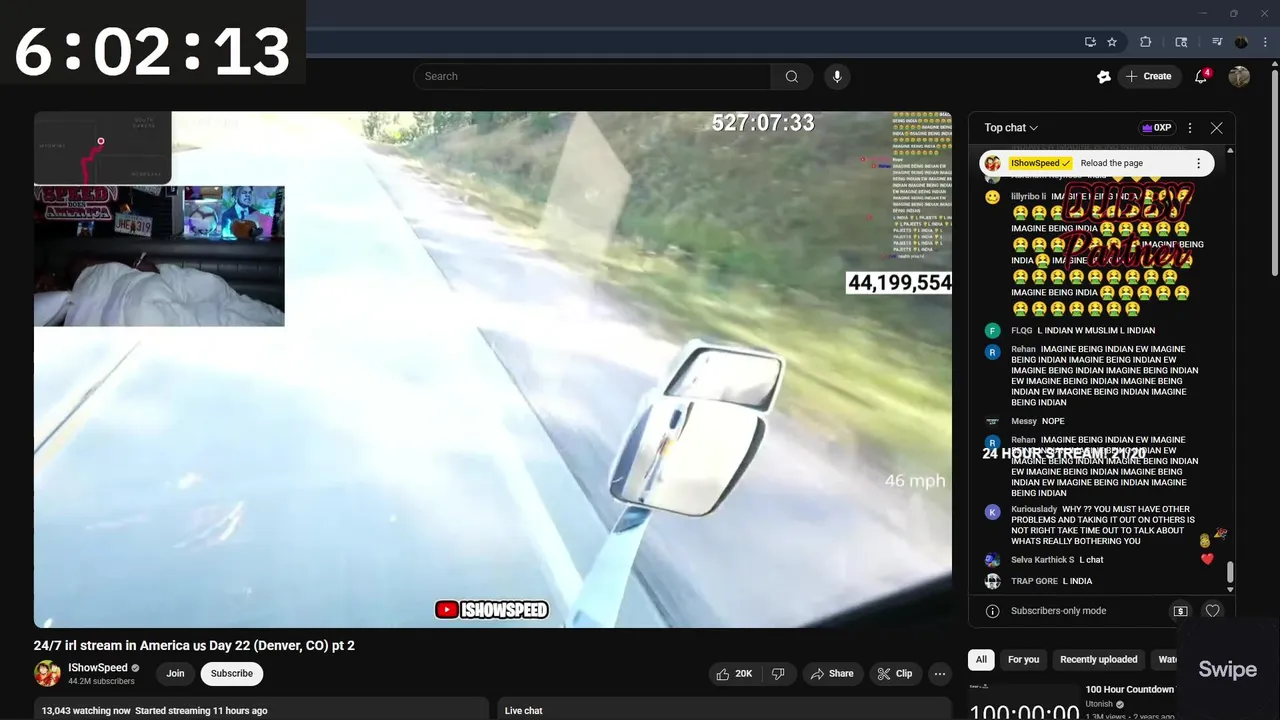This screenshot has height=720, width=1280.
Task: Open the Chrome profile avatar
Action: (1241, 42)
